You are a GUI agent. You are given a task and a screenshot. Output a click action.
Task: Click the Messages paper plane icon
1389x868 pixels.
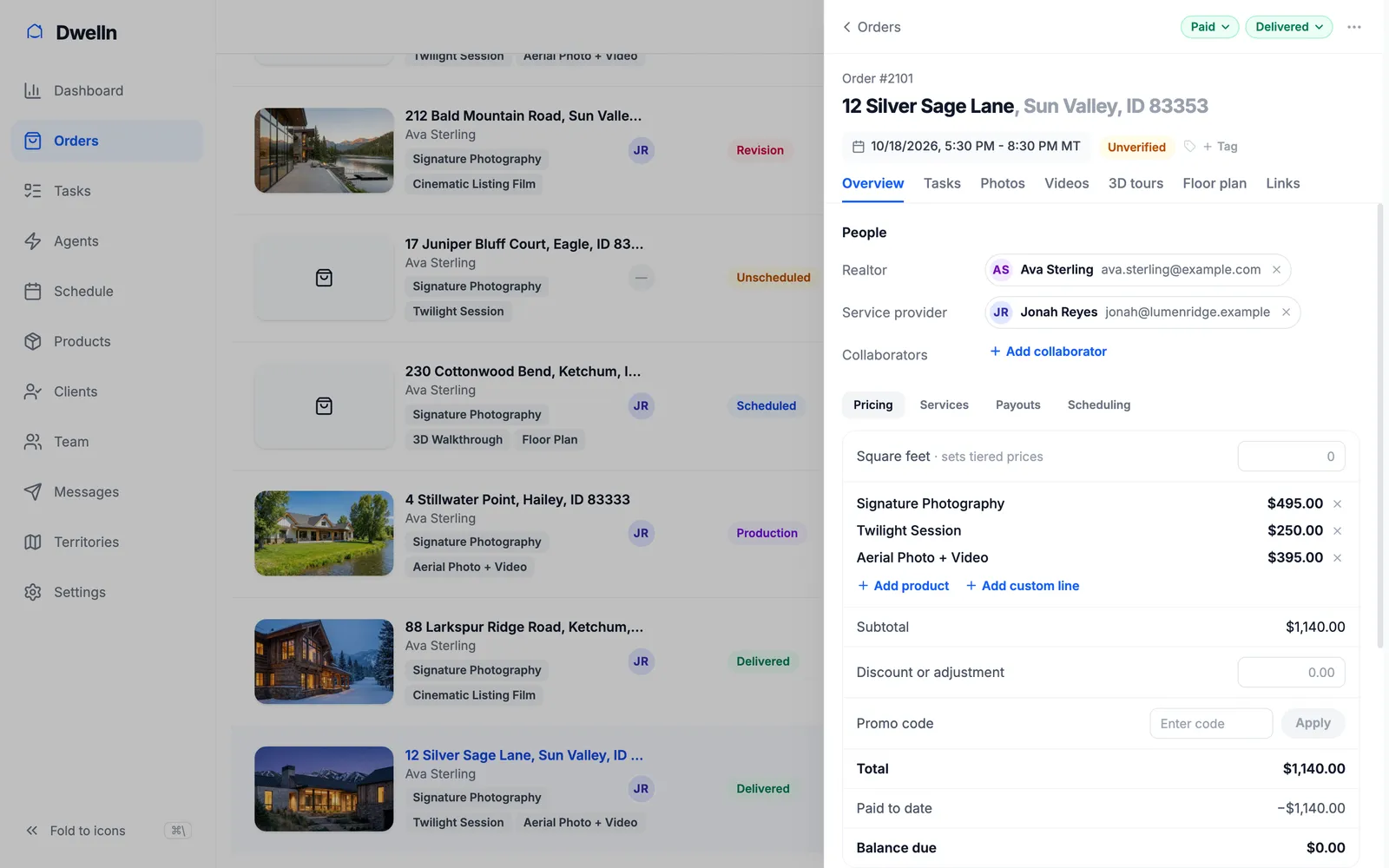click(x=33, y=492)
